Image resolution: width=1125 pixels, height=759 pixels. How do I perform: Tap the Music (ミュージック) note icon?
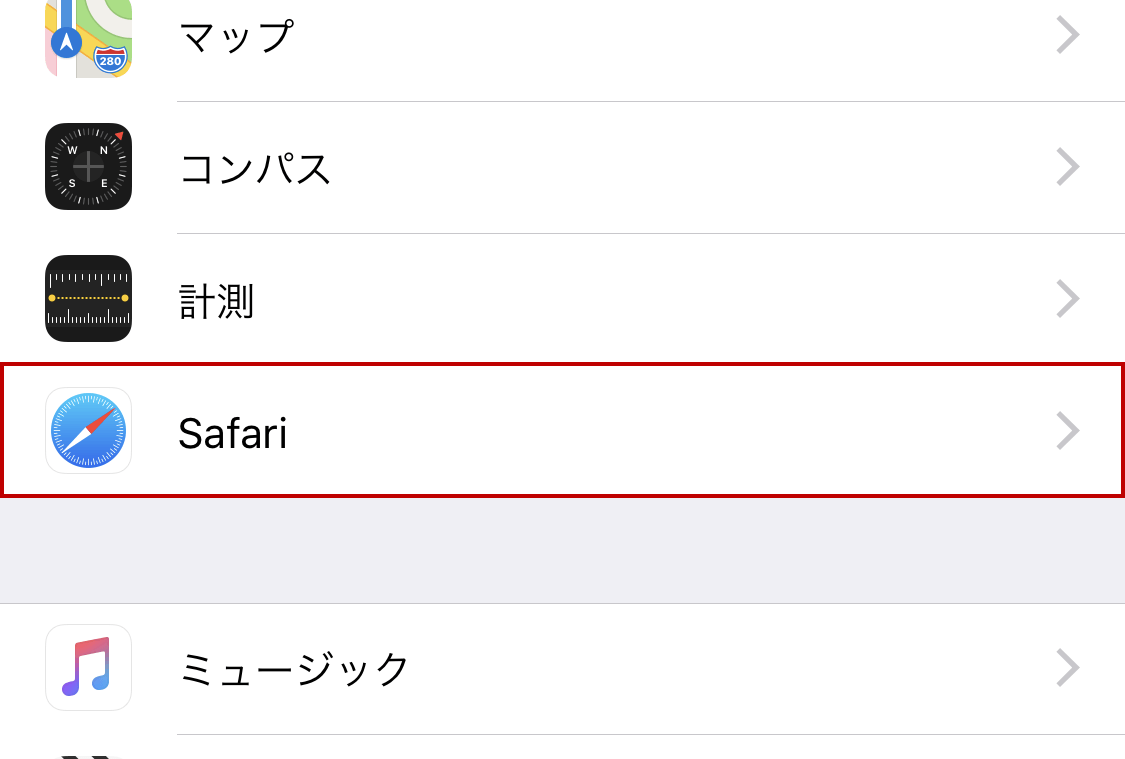click(88, 667)
